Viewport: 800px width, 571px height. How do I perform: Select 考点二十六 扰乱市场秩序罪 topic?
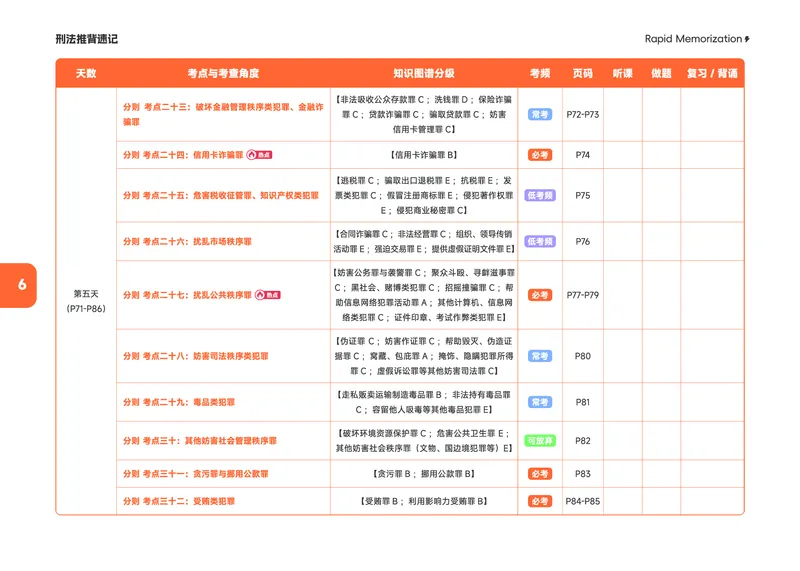(187, 241)
